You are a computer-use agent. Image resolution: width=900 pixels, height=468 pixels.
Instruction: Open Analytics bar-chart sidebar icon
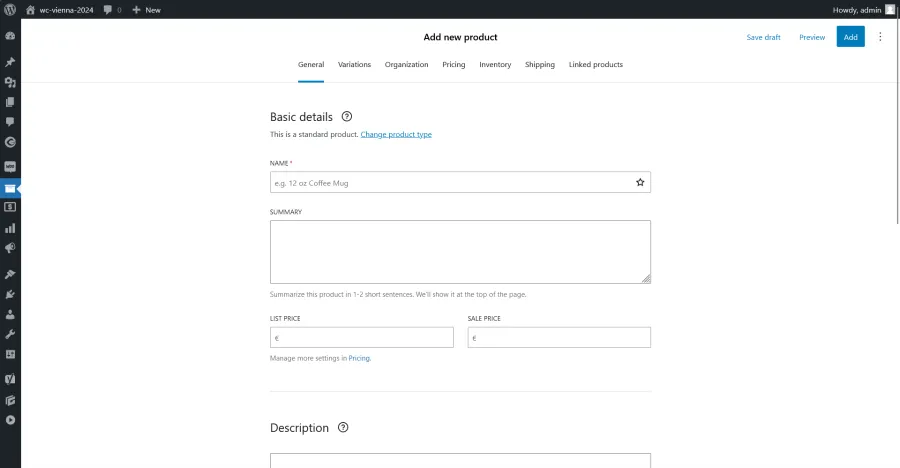(10, 228)
